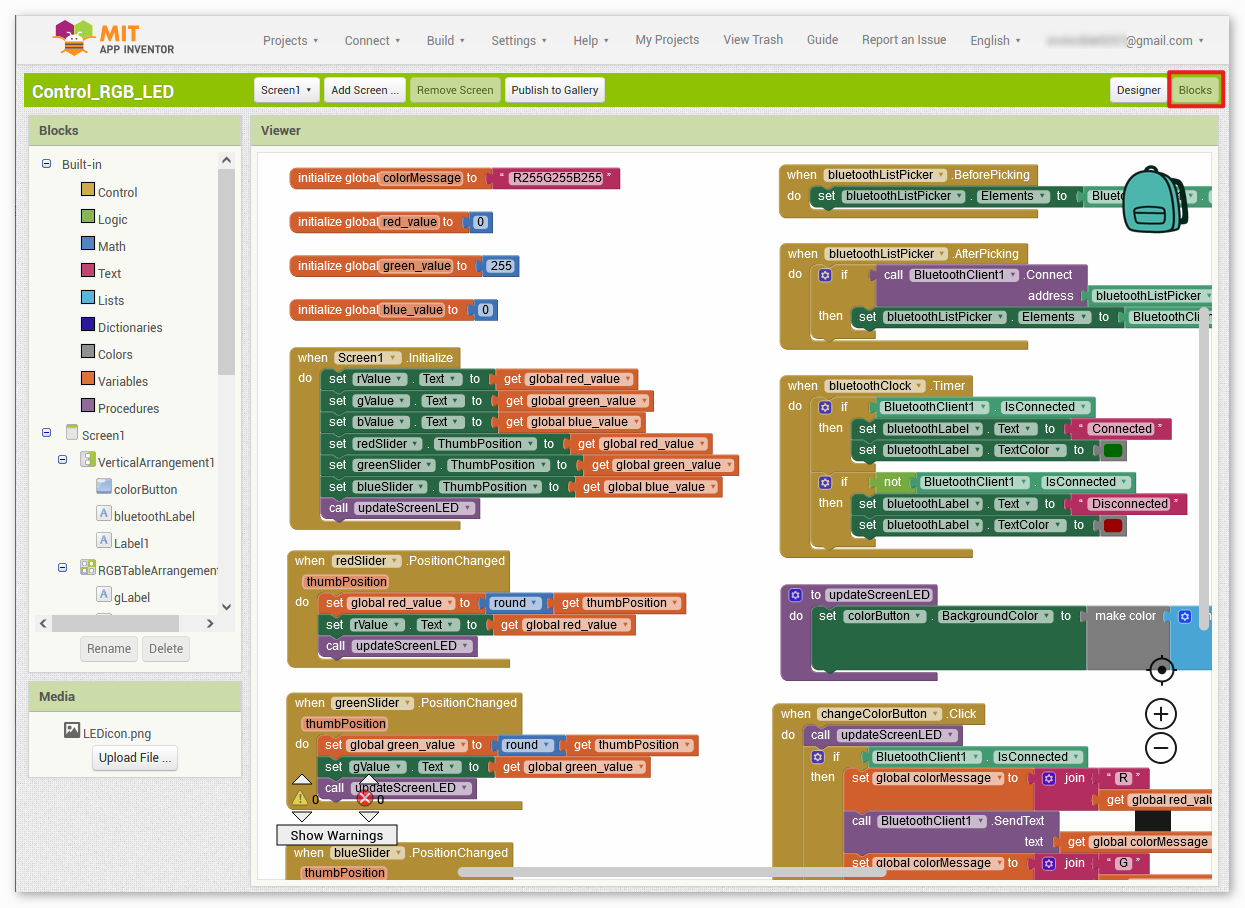Zoom in with the plus icon

1161,714
